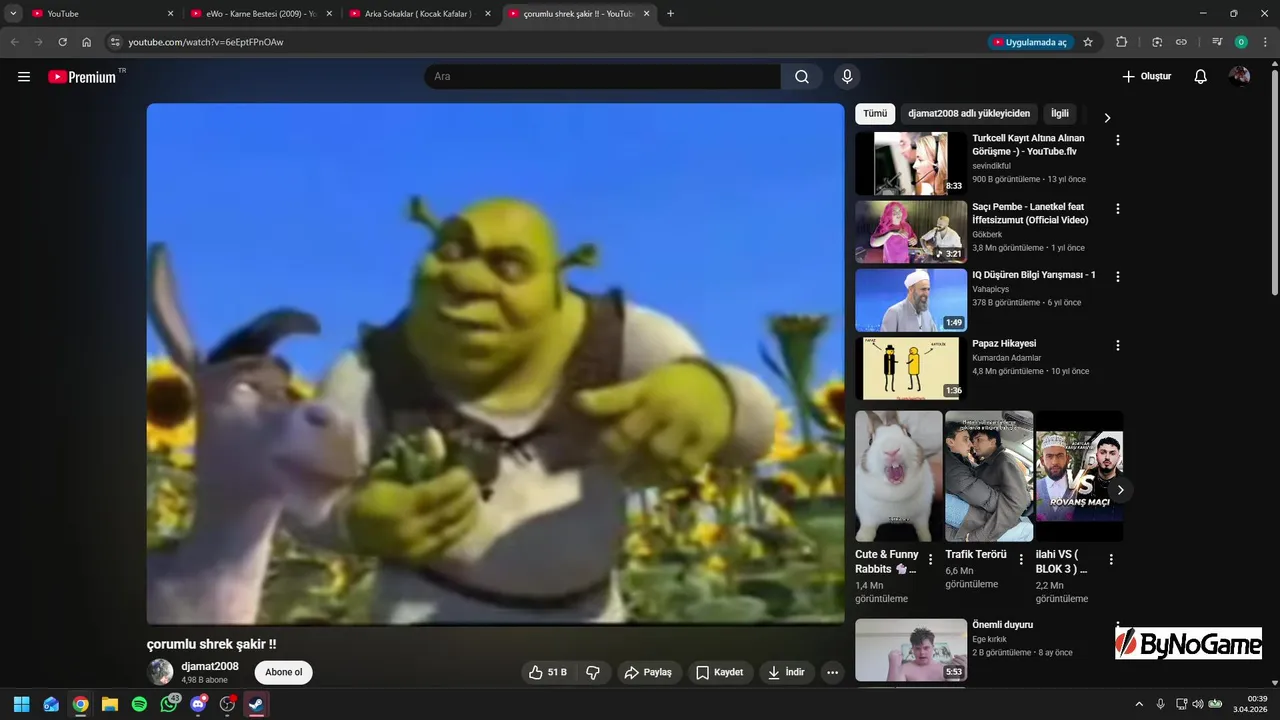The width and height of the screenshot is (1280, 720).
Task: Open WhatsApp from the taskbar
Action: pyautogui.click(x=169, y=704)
